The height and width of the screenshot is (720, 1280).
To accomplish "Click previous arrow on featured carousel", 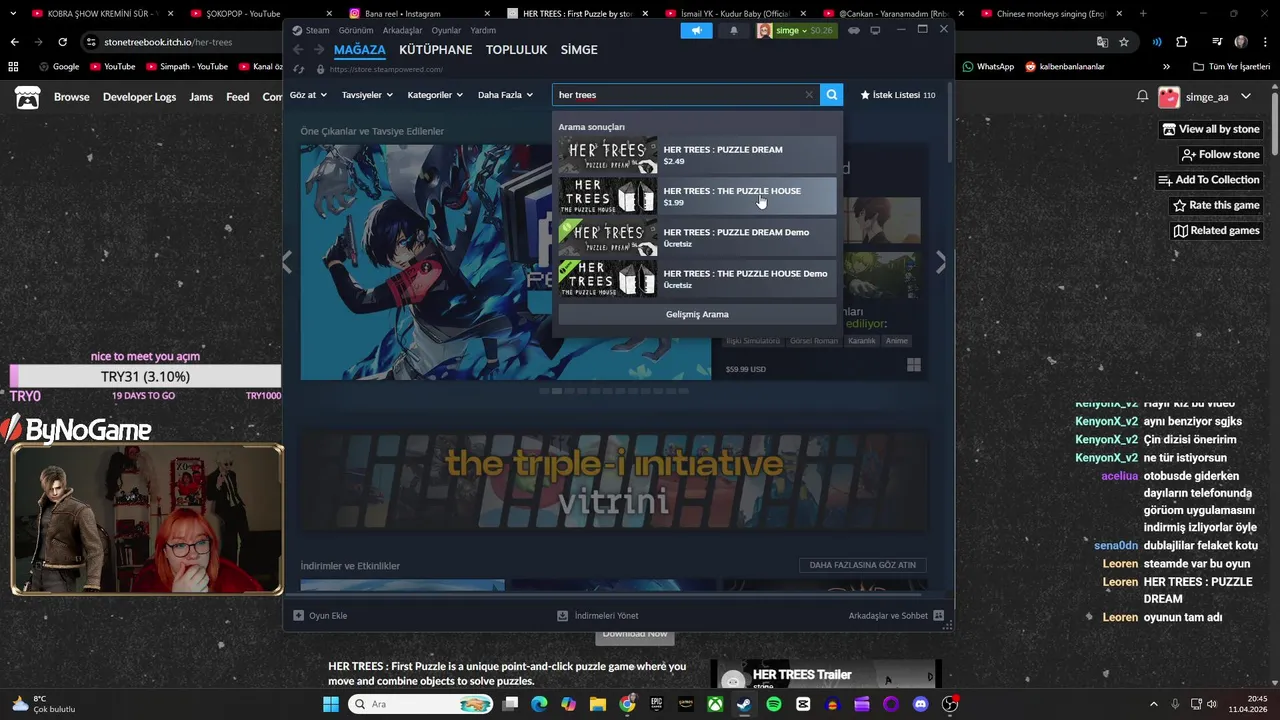I will 287,262.
